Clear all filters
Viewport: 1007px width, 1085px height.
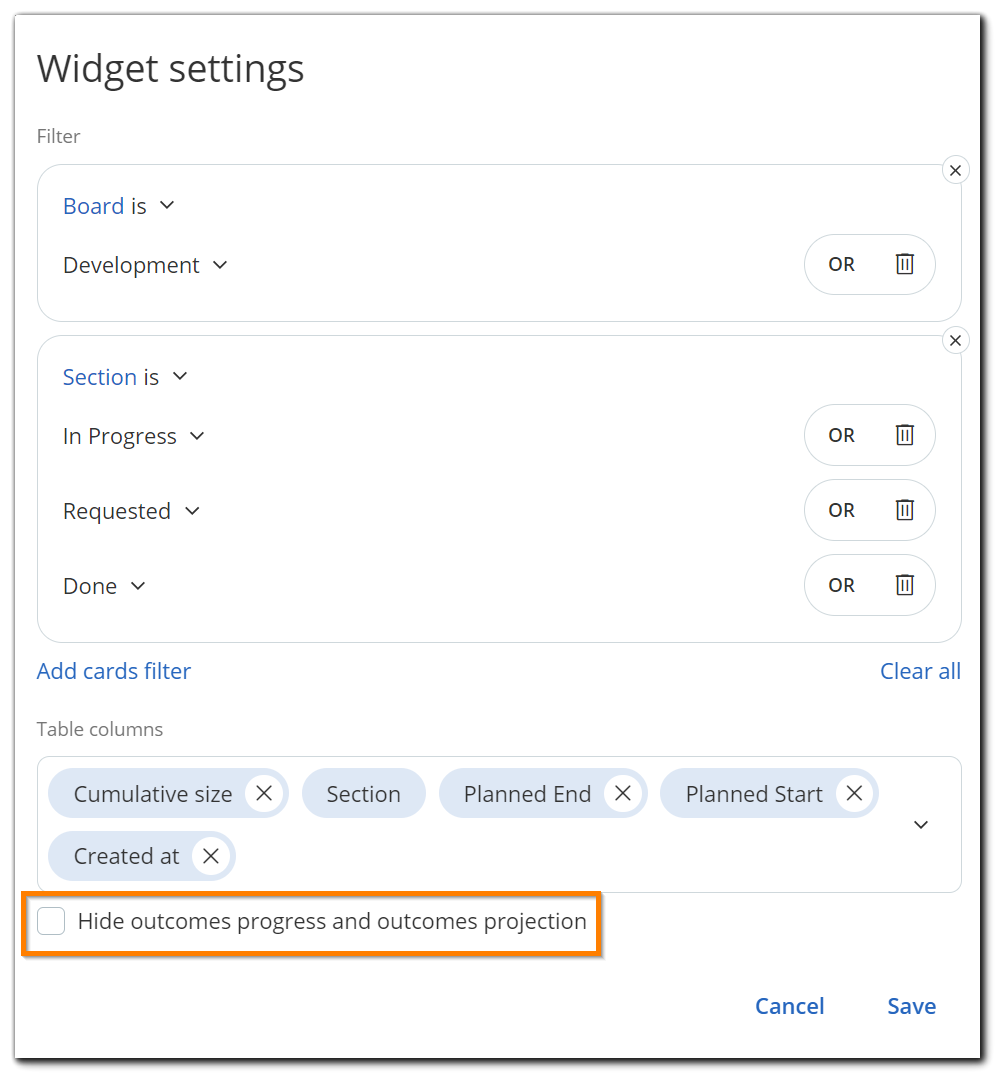[920, 671]
